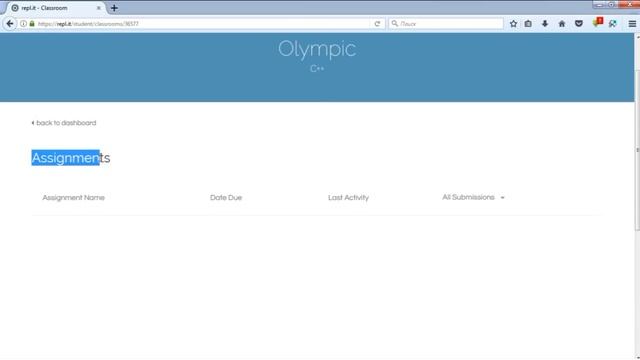640x360 pixels.
Task: Go back with the browser back arrow
Action: 10,24
